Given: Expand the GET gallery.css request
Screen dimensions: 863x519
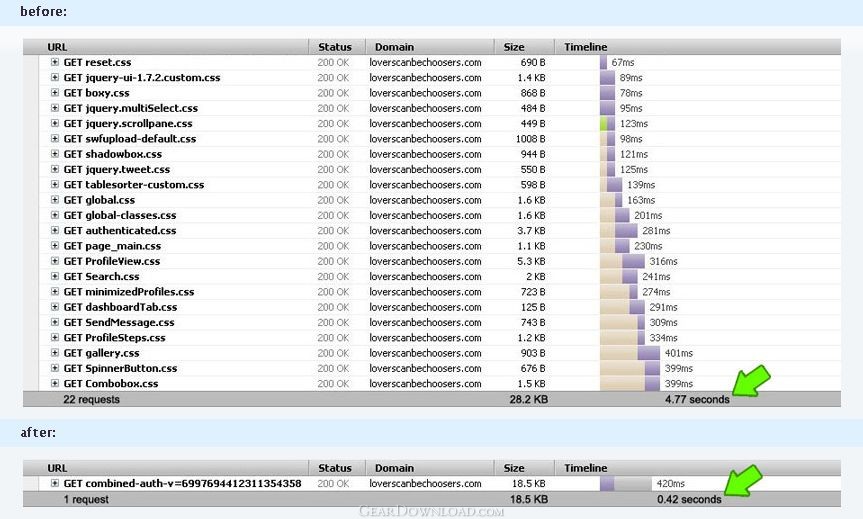Looking at the screenshot, I should coord(54,353).
